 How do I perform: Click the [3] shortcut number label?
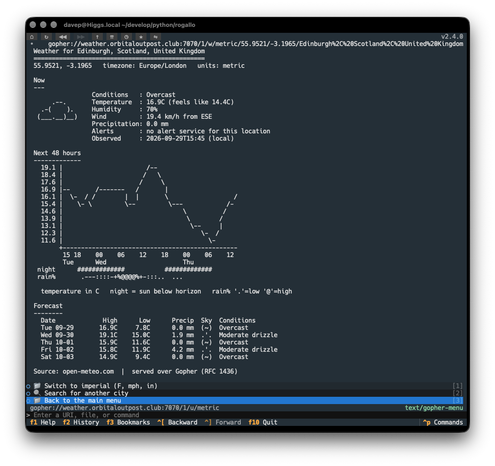coord(457,400)
